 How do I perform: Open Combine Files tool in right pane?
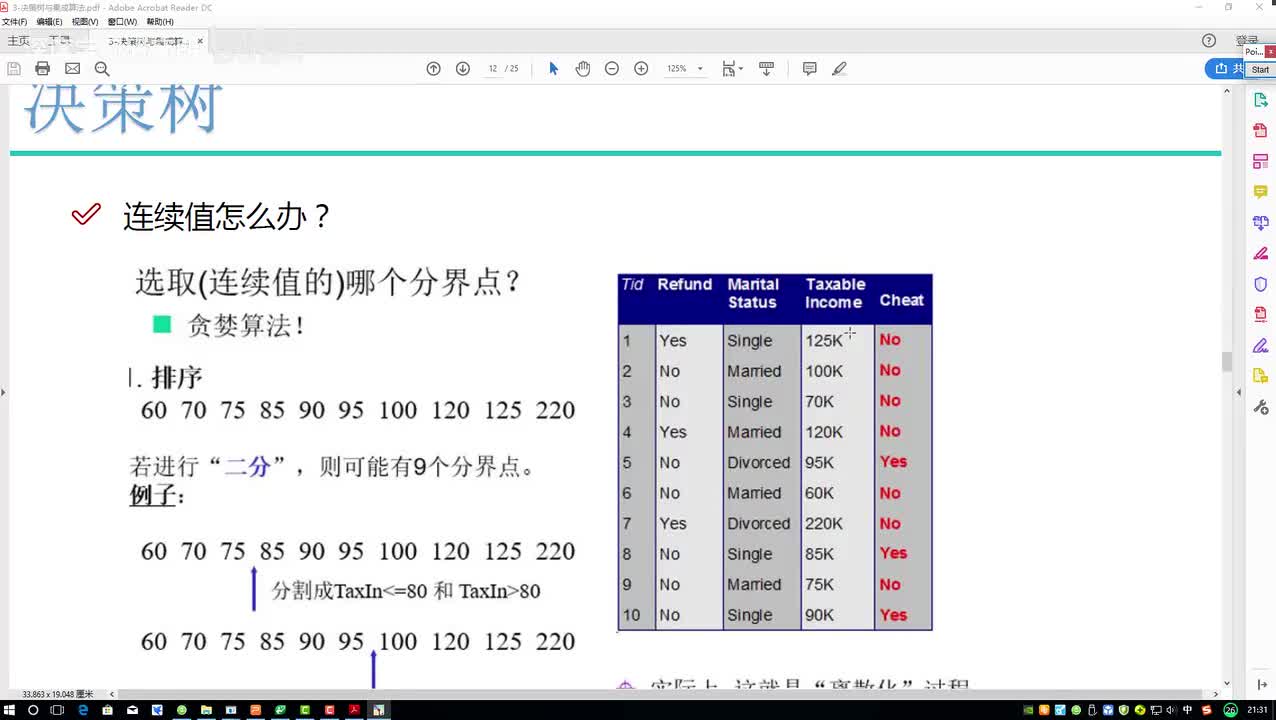point(1261,222)
